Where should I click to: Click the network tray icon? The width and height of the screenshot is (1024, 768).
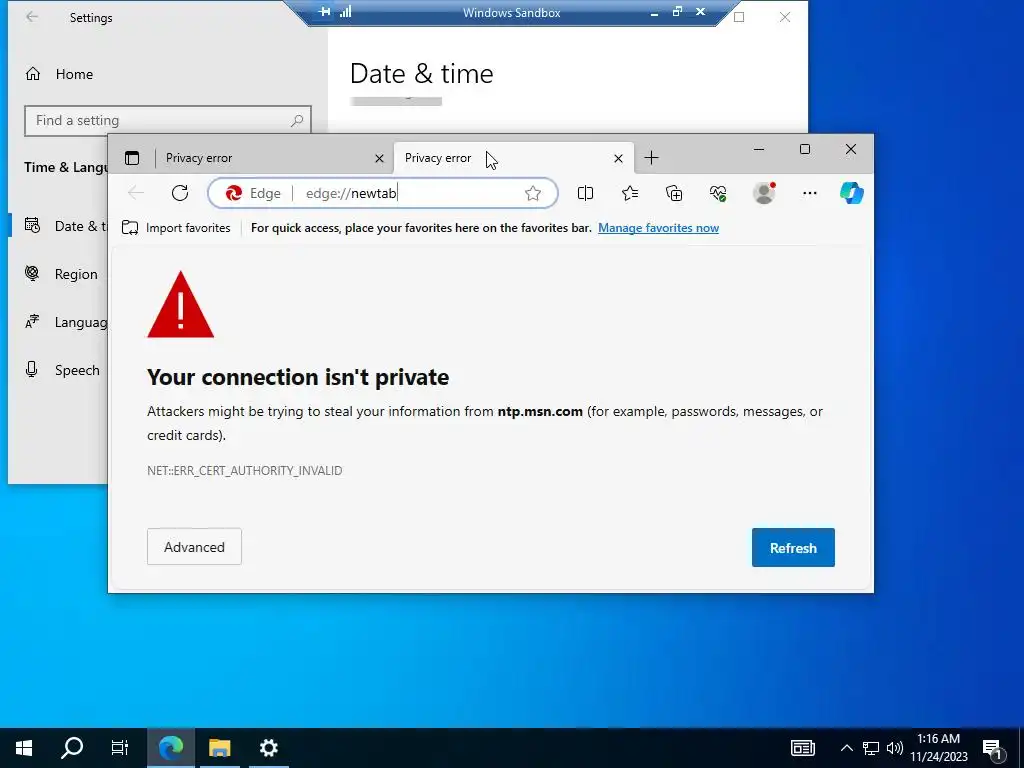point(871,748)
